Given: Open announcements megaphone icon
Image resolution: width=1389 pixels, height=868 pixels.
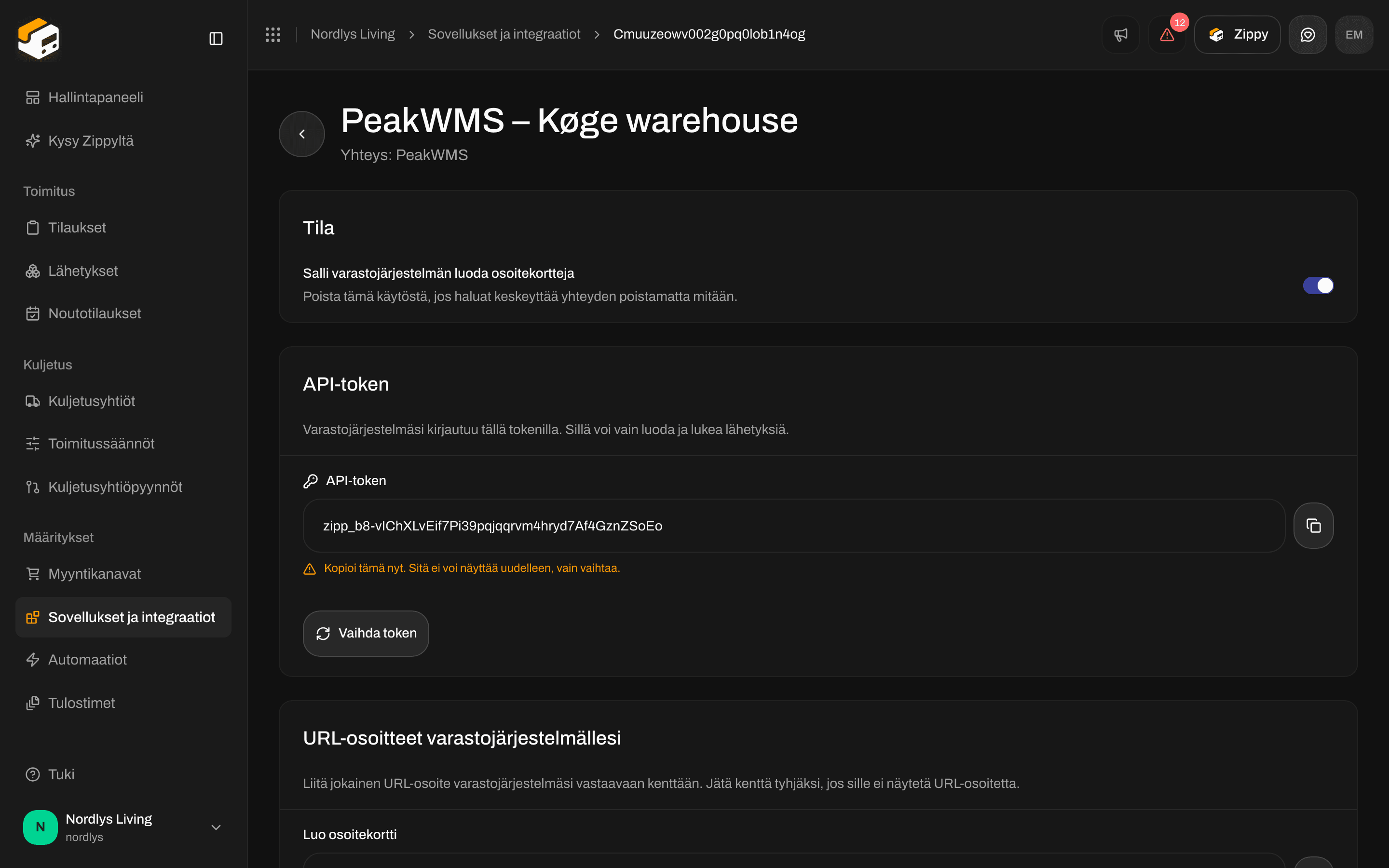Looking at the screenshot, I should tap(1120, 34).
